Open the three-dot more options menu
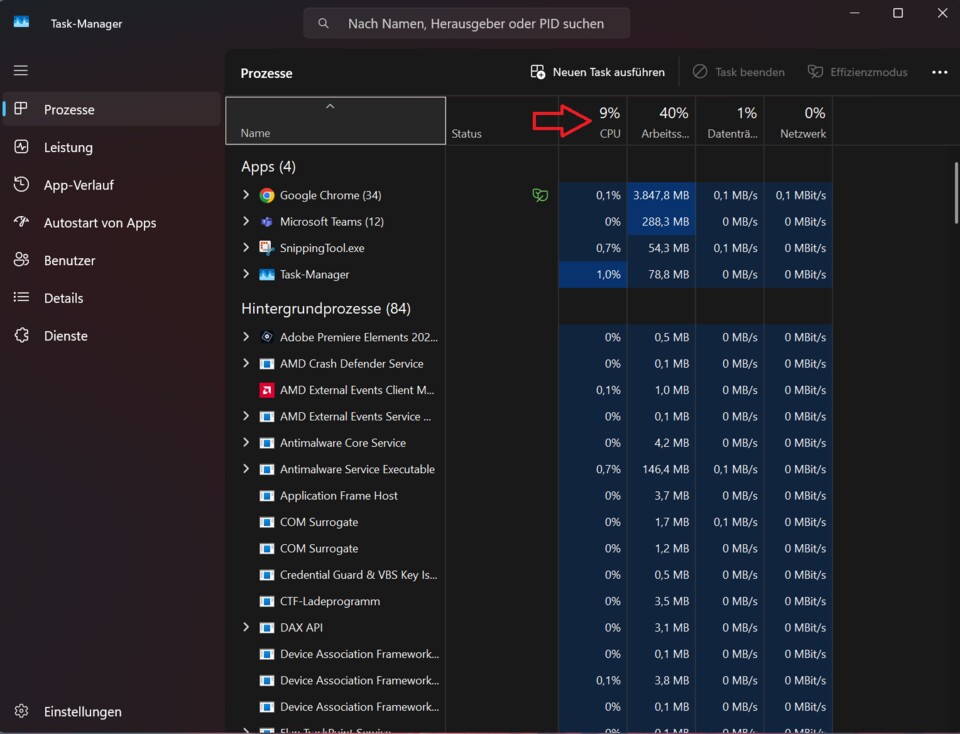 coord(939,71)
